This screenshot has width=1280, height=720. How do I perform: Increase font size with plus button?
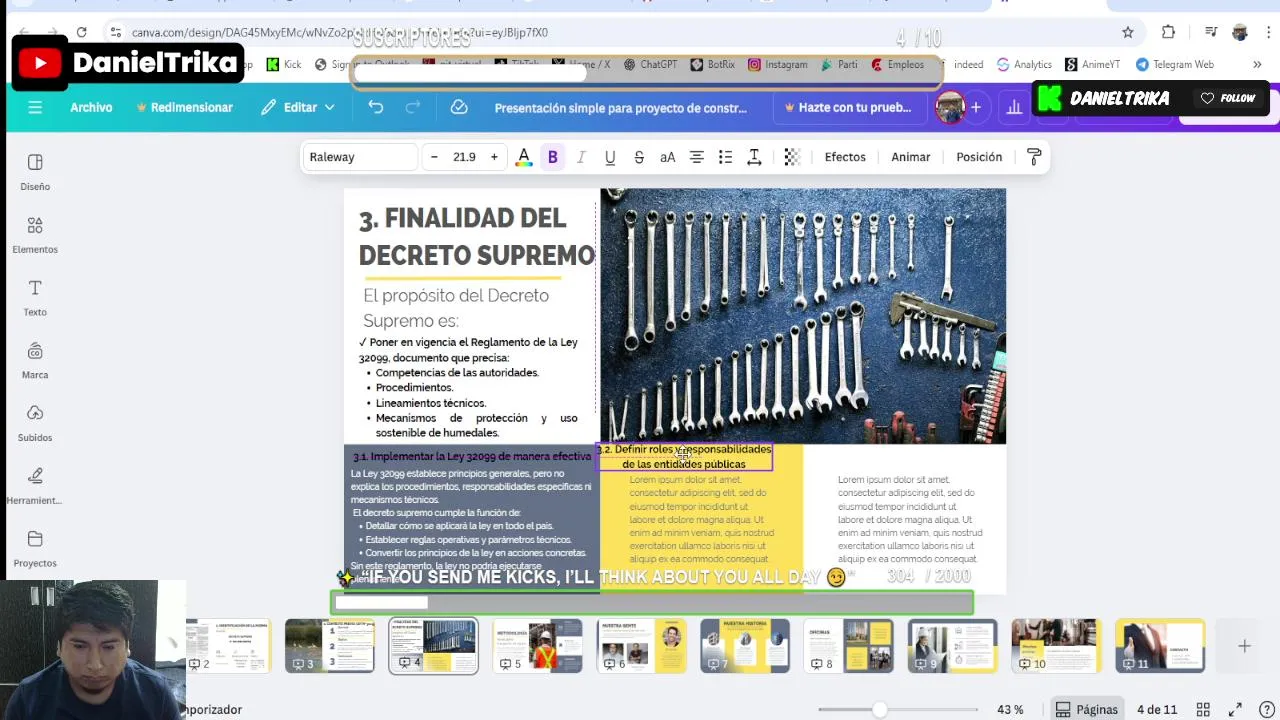pyautogui.click(x=494, y=157)
